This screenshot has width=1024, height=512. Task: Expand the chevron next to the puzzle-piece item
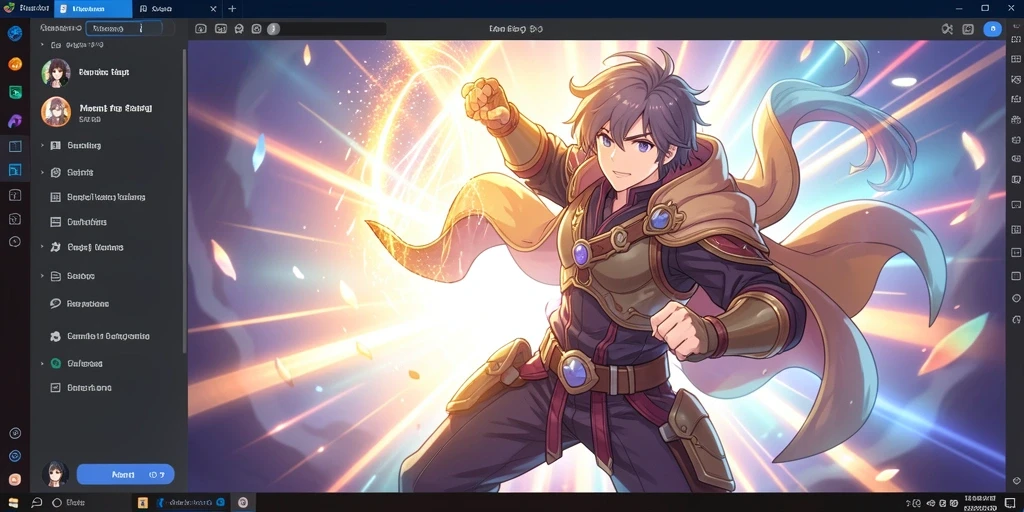tap(42, 247)
